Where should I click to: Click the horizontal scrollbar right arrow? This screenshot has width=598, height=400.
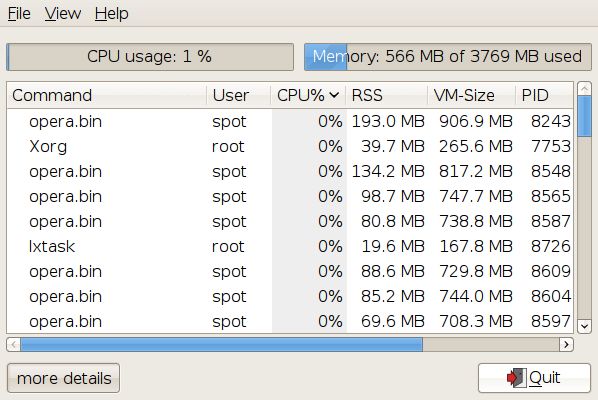coord(566,345)
